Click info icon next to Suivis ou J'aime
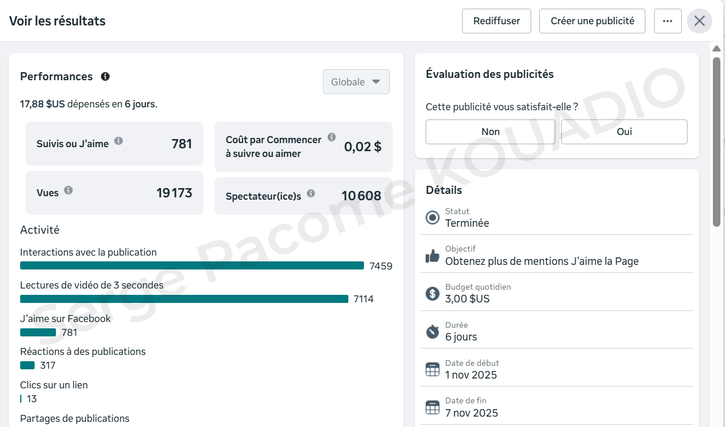The image size is (725, 427). (x=118, y=141)
